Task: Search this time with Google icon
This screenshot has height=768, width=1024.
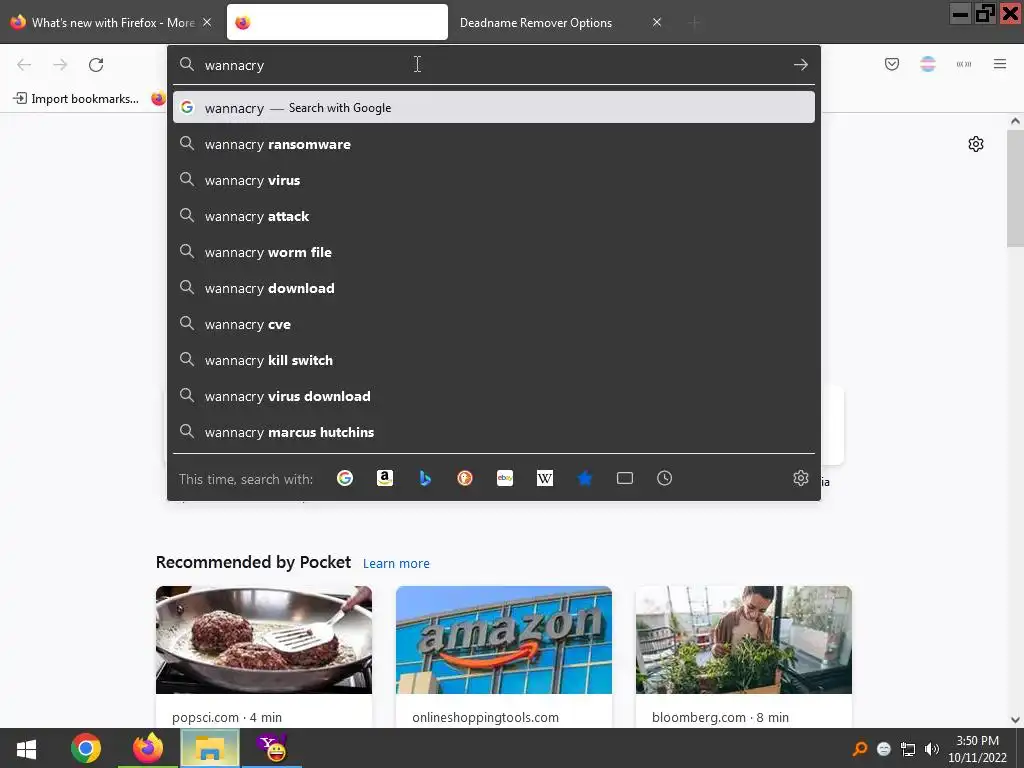Action: (x=345, y=478)
